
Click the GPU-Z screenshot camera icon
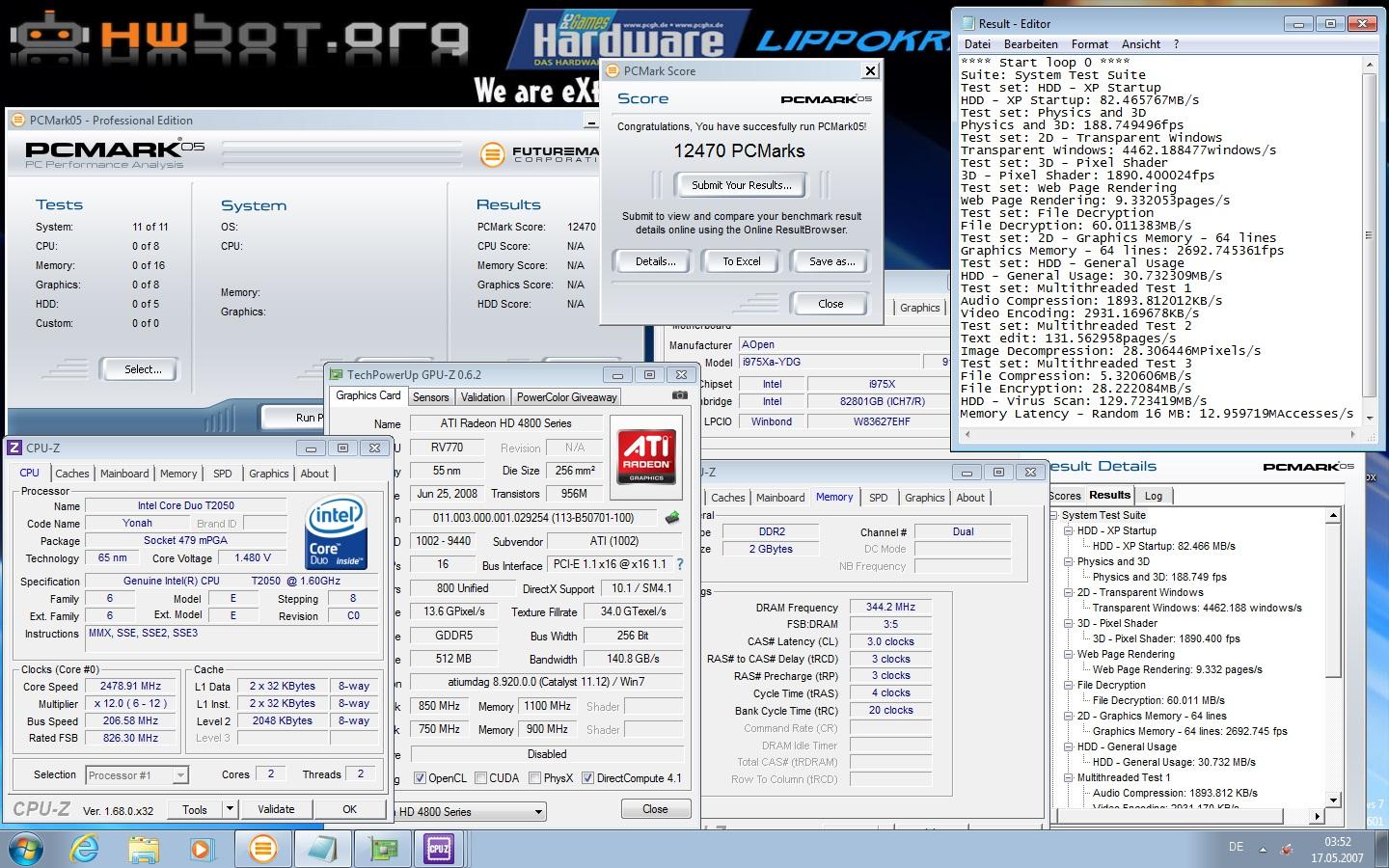tap(679, 395)
